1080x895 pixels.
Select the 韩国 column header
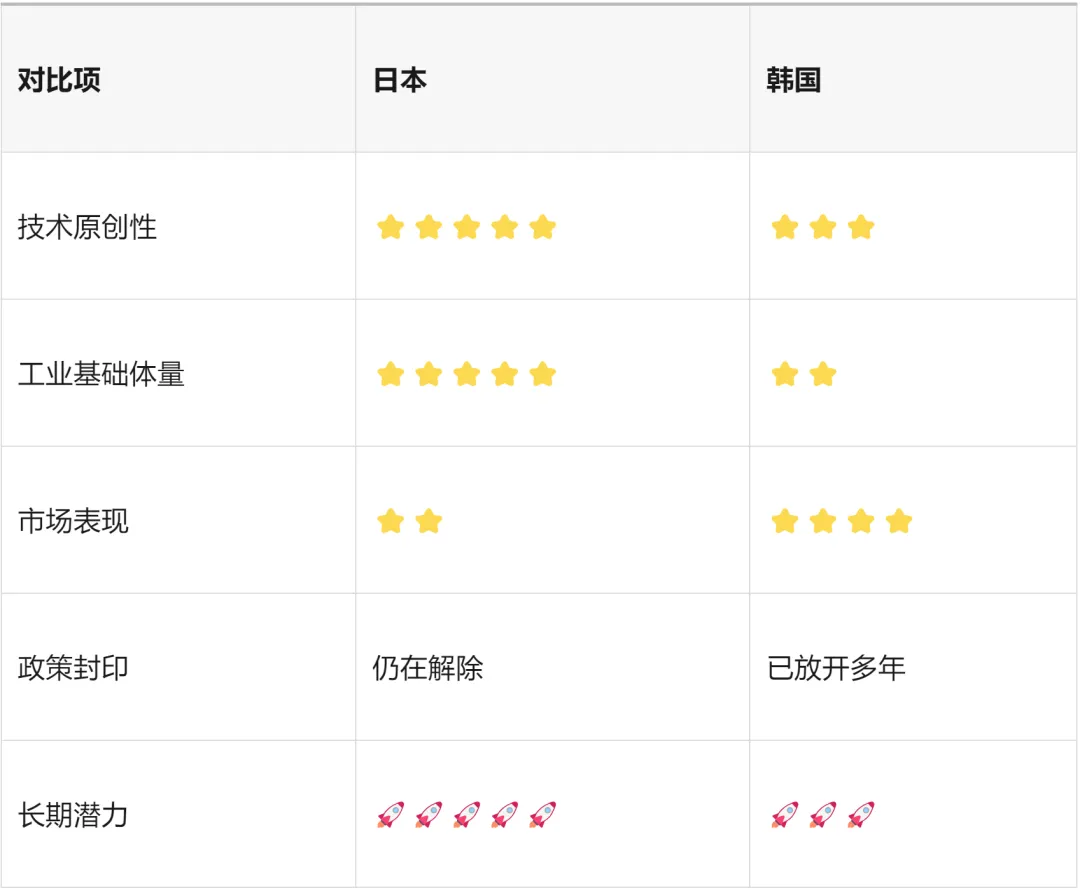794,81
